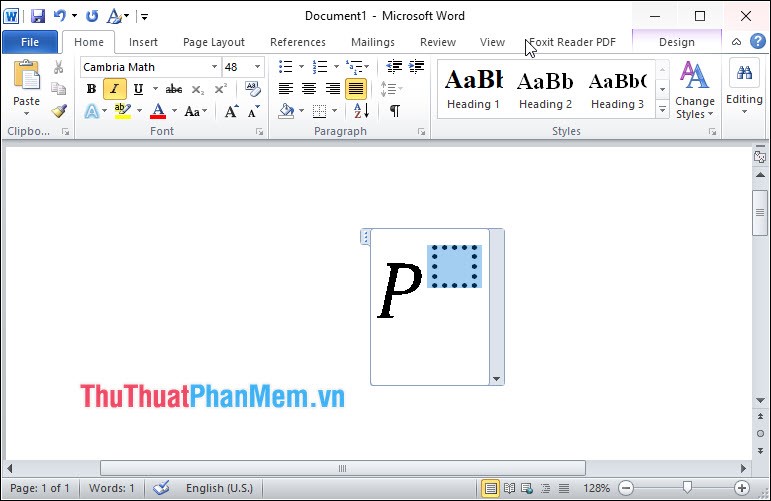Open the equation options dropdown arrow

[x=496, y=379]
